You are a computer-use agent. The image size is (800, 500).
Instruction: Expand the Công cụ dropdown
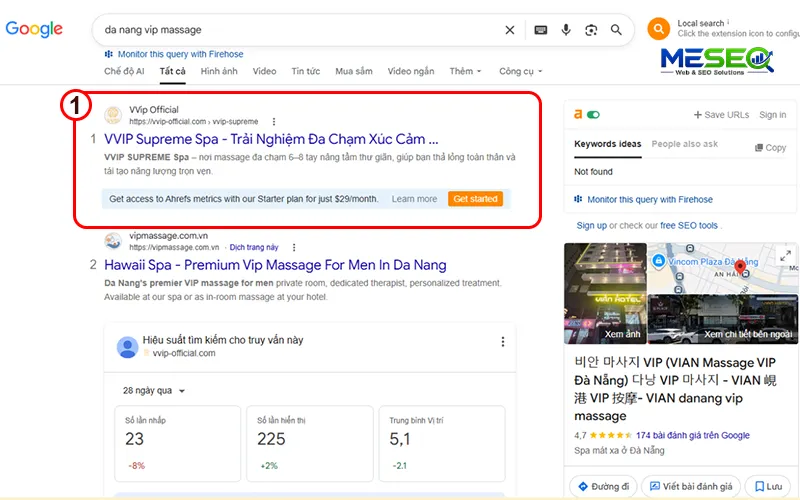pos(520,71)
